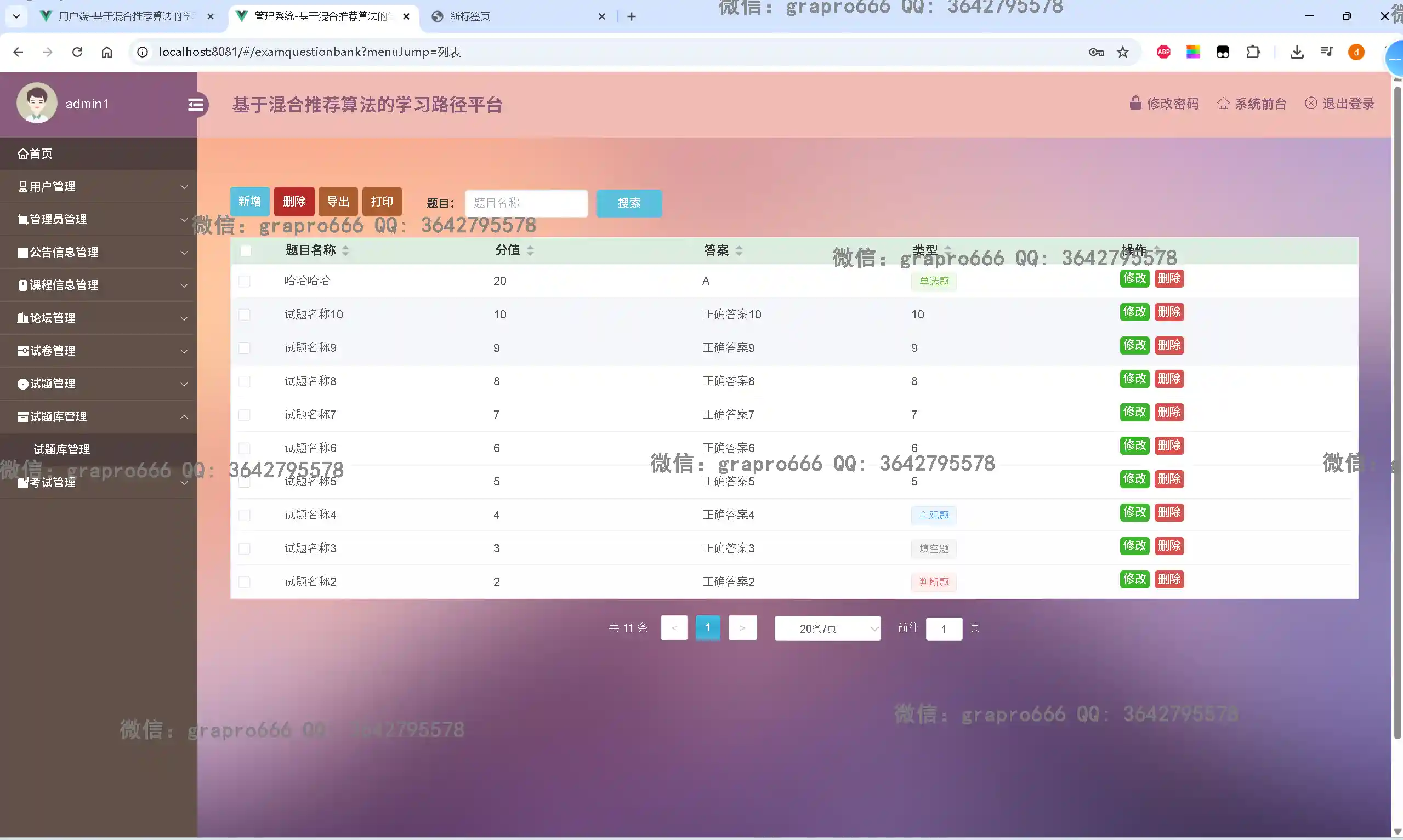Reload the page with refresh icon
Viewport: 1403px width, 840px height.
pyautogui.click(x=77, y=52)
